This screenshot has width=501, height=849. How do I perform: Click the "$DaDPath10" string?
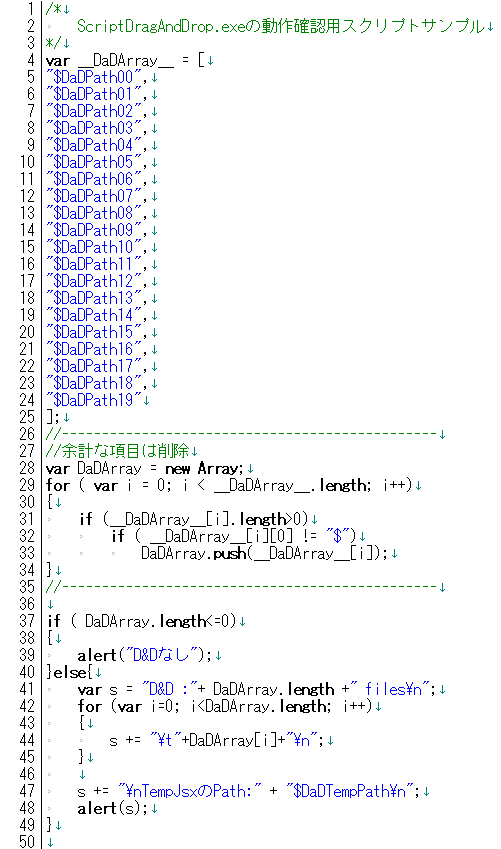click(94, 247)
